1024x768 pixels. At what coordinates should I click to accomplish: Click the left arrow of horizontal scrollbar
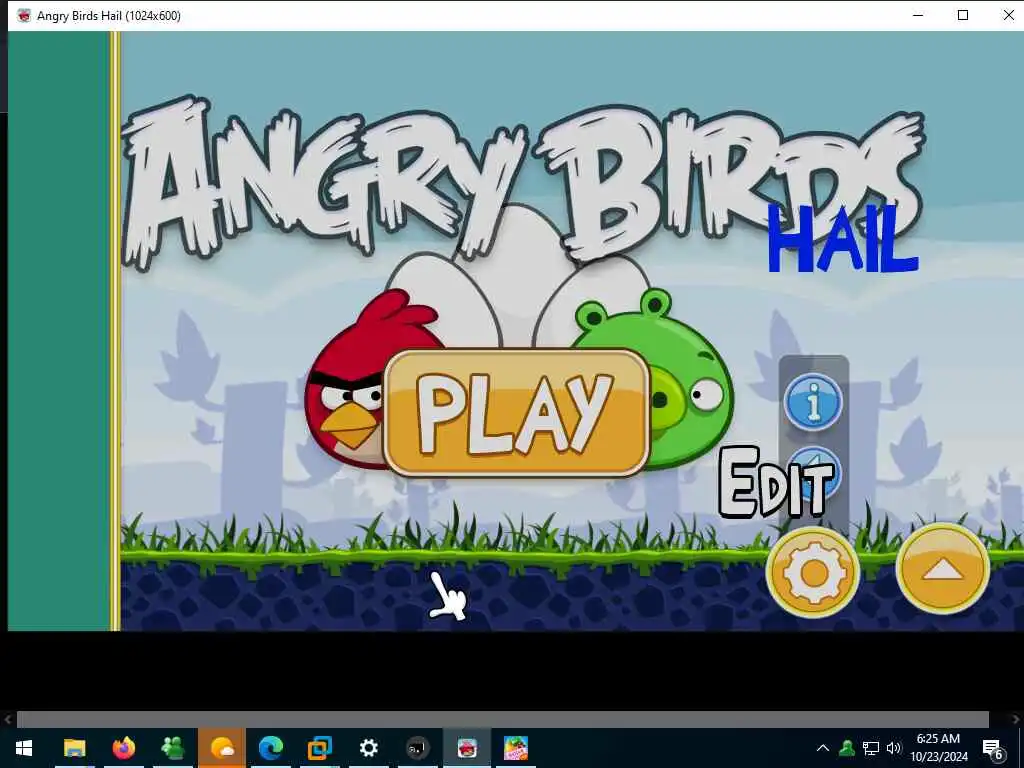point(8,719)
